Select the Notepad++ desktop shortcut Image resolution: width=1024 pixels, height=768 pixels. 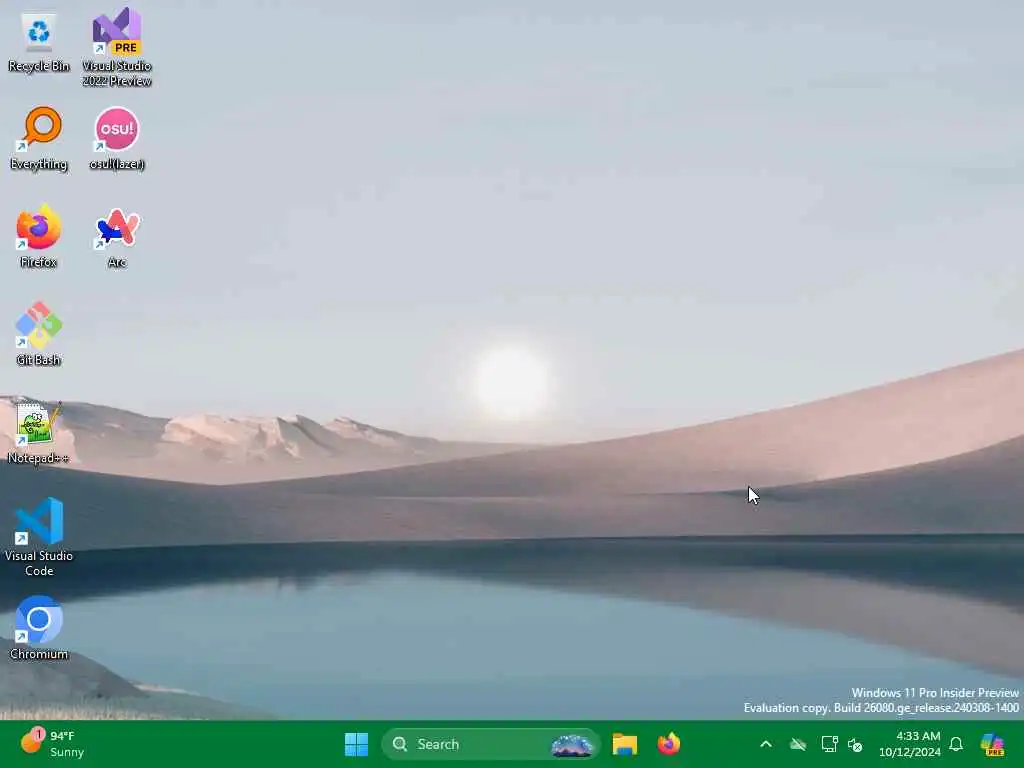point(39,432)
